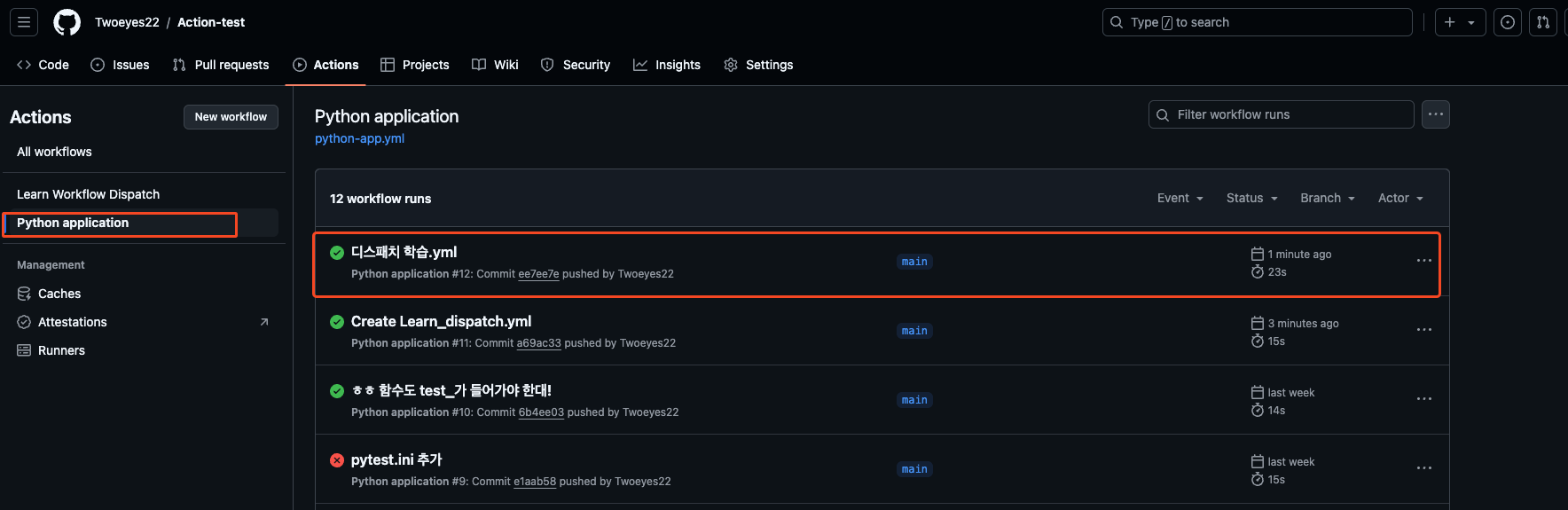Viewport: 1568px width, 510px height.
Task: Open three-dot menu for run #9
Action: [1423, 468]
